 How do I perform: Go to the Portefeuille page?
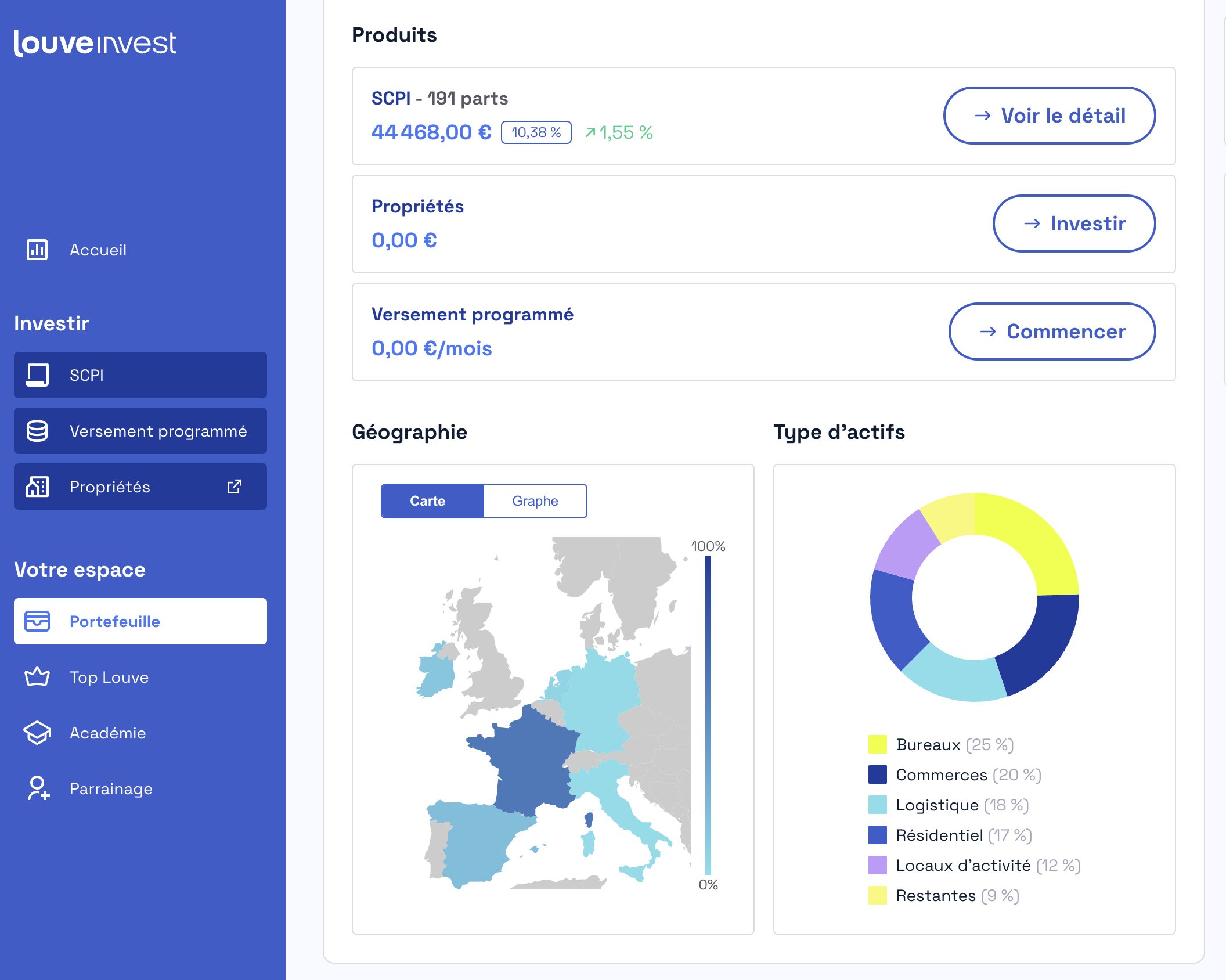click(140, 621)
